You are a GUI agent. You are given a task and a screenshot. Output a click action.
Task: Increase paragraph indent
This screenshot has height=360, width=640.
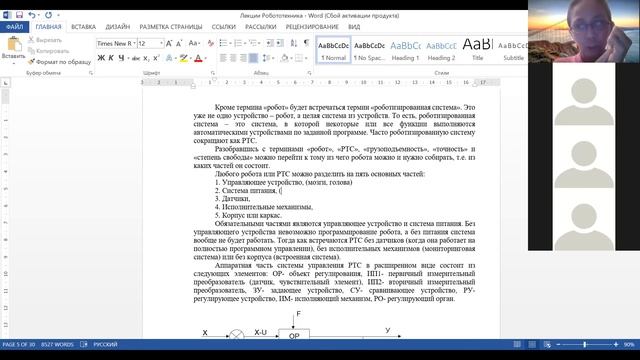coord(280,43)
